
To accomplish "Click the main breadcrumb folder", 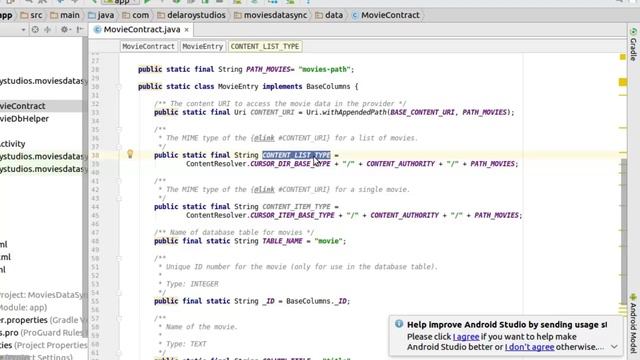I will 65,15.
